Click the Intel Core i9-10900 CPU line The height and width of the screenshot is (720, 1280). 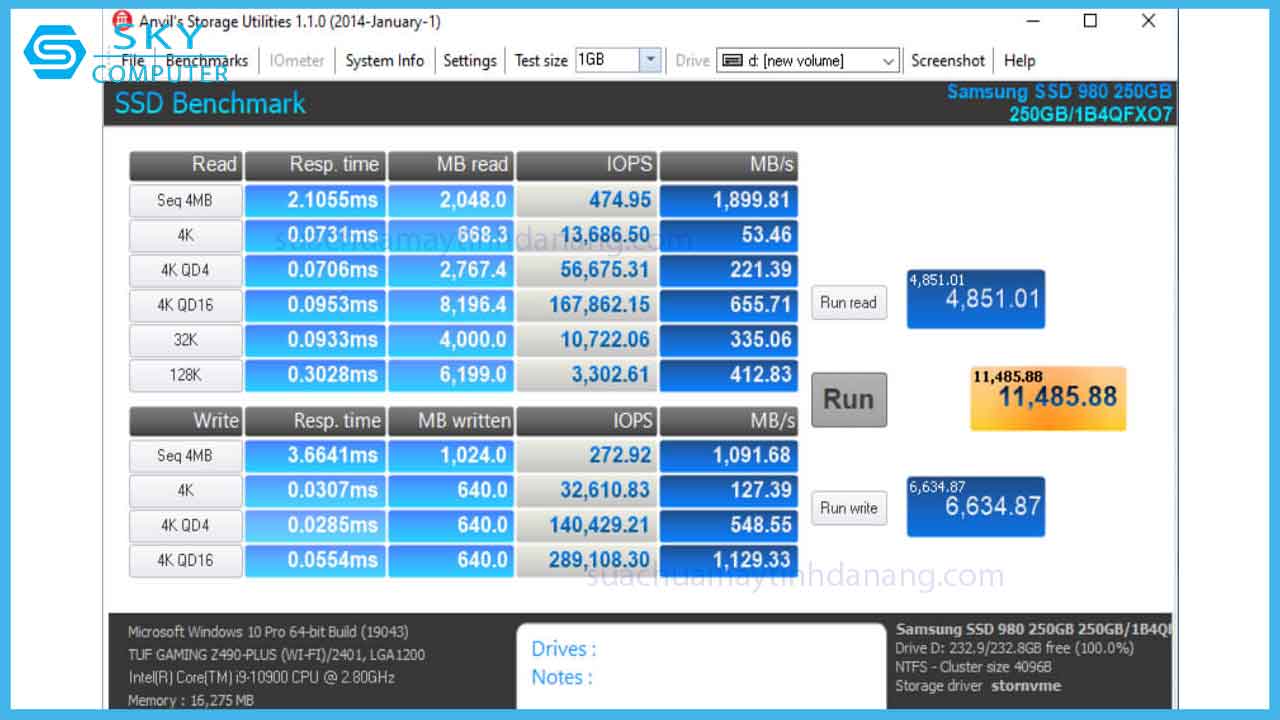[x=261, y=677]
